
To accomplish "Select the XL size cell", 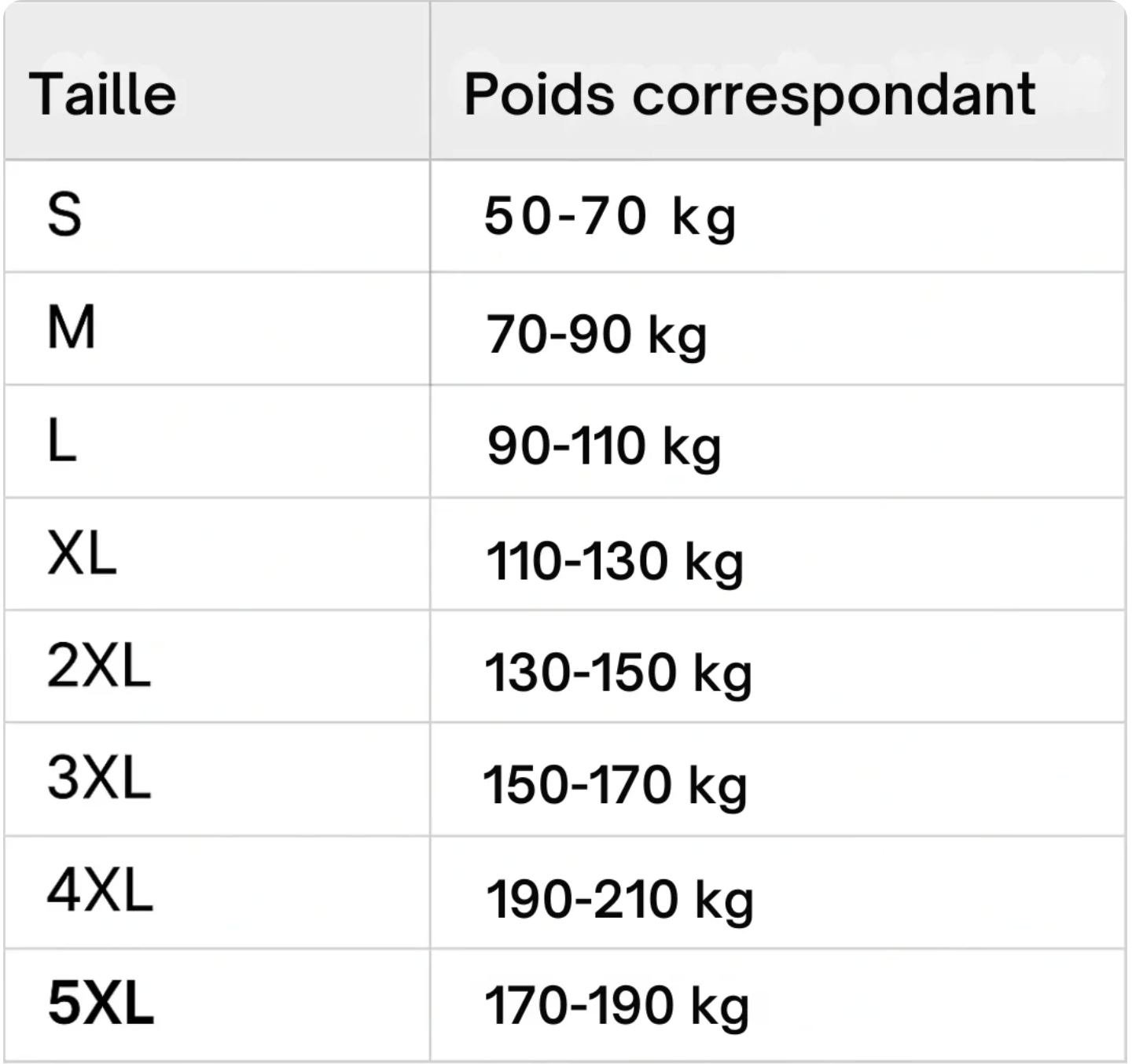I will tap(82, 553).
